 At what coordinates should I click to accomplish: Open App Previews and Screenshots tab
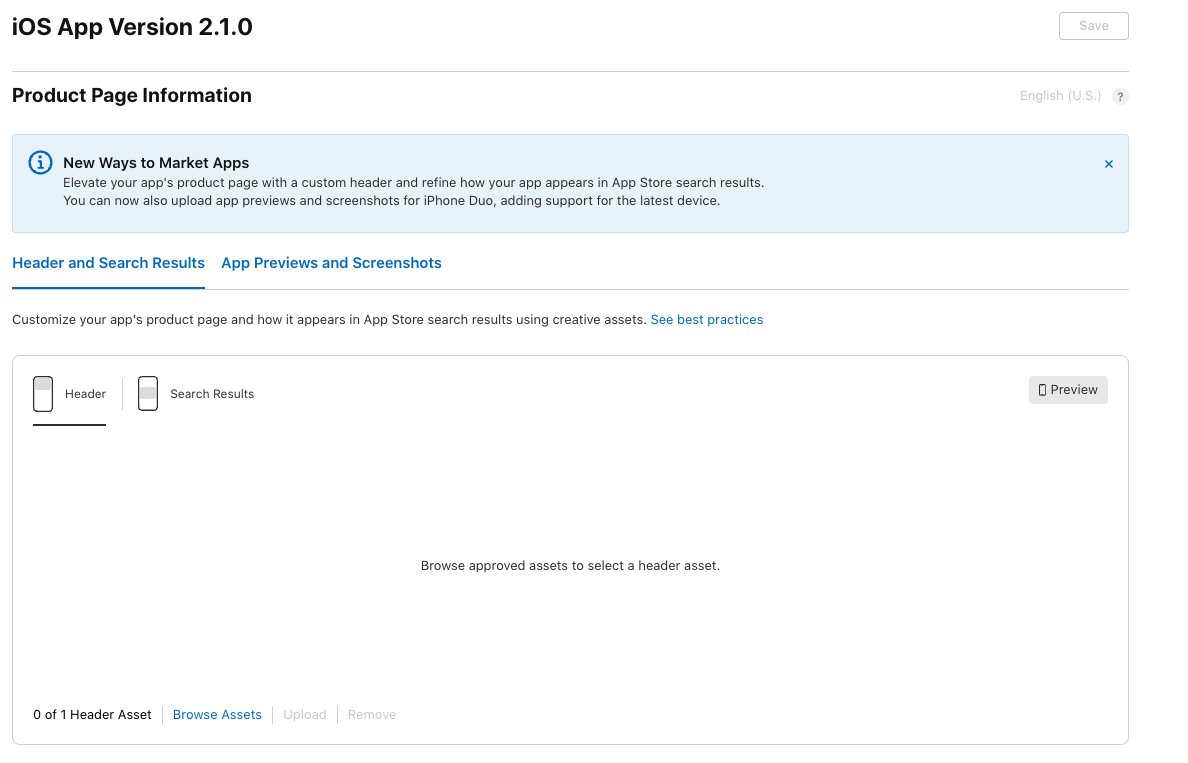click(x=331, y=263)
